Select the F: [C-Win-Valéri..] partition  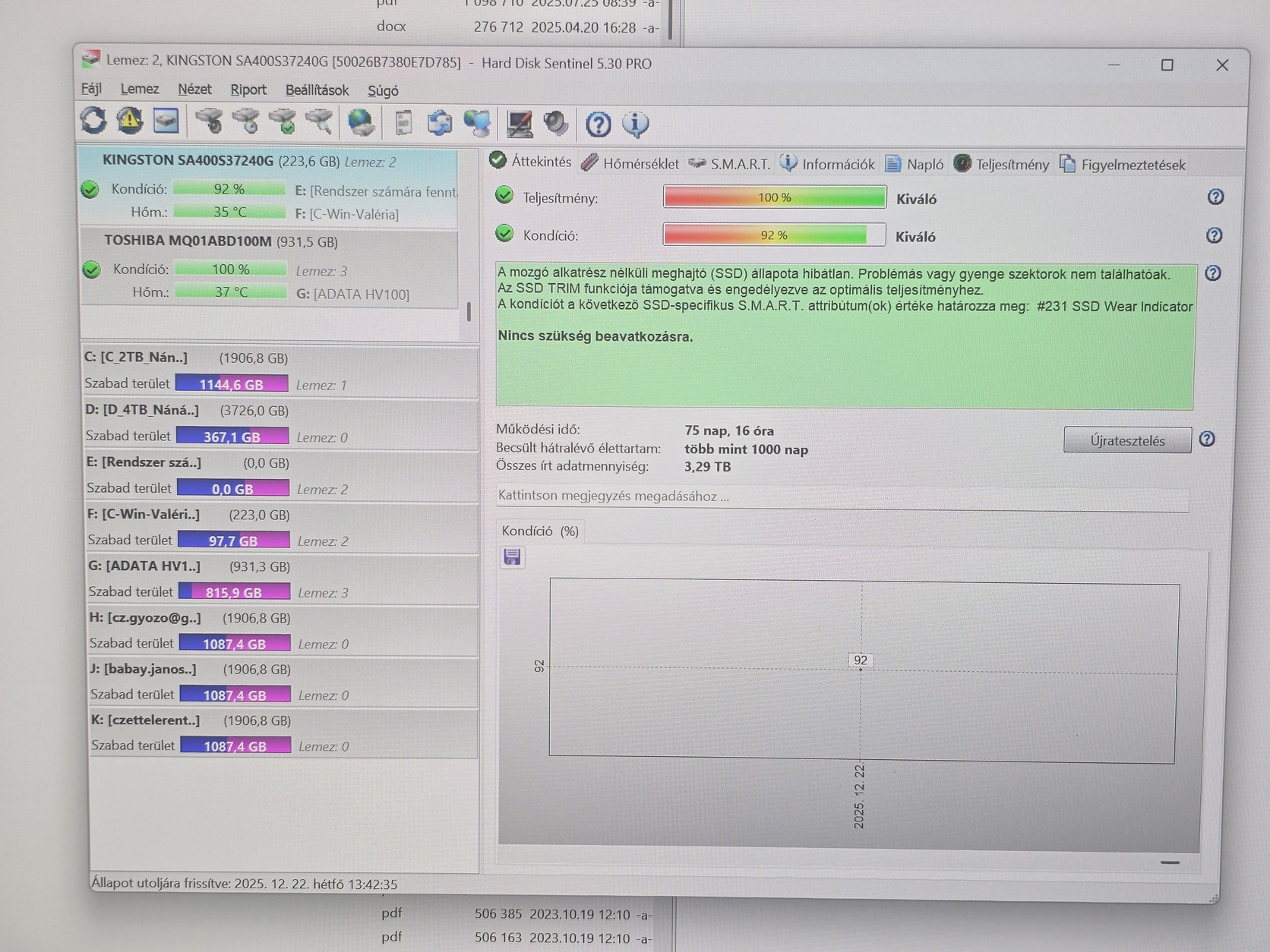(x=283, y=528)
